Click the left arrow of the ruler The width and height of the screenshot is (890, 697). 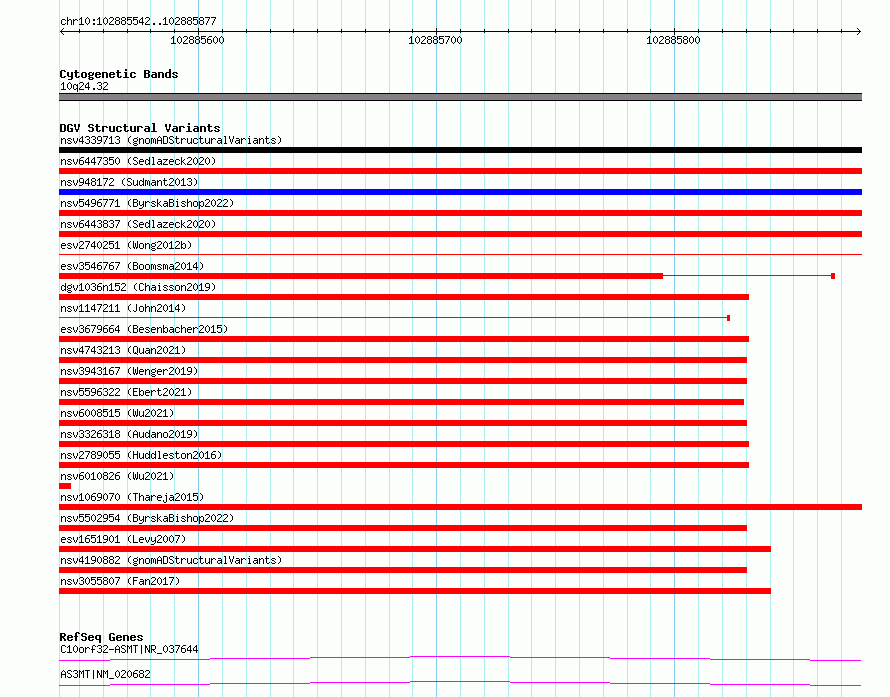pyautogui.click(x=62, y=32)
